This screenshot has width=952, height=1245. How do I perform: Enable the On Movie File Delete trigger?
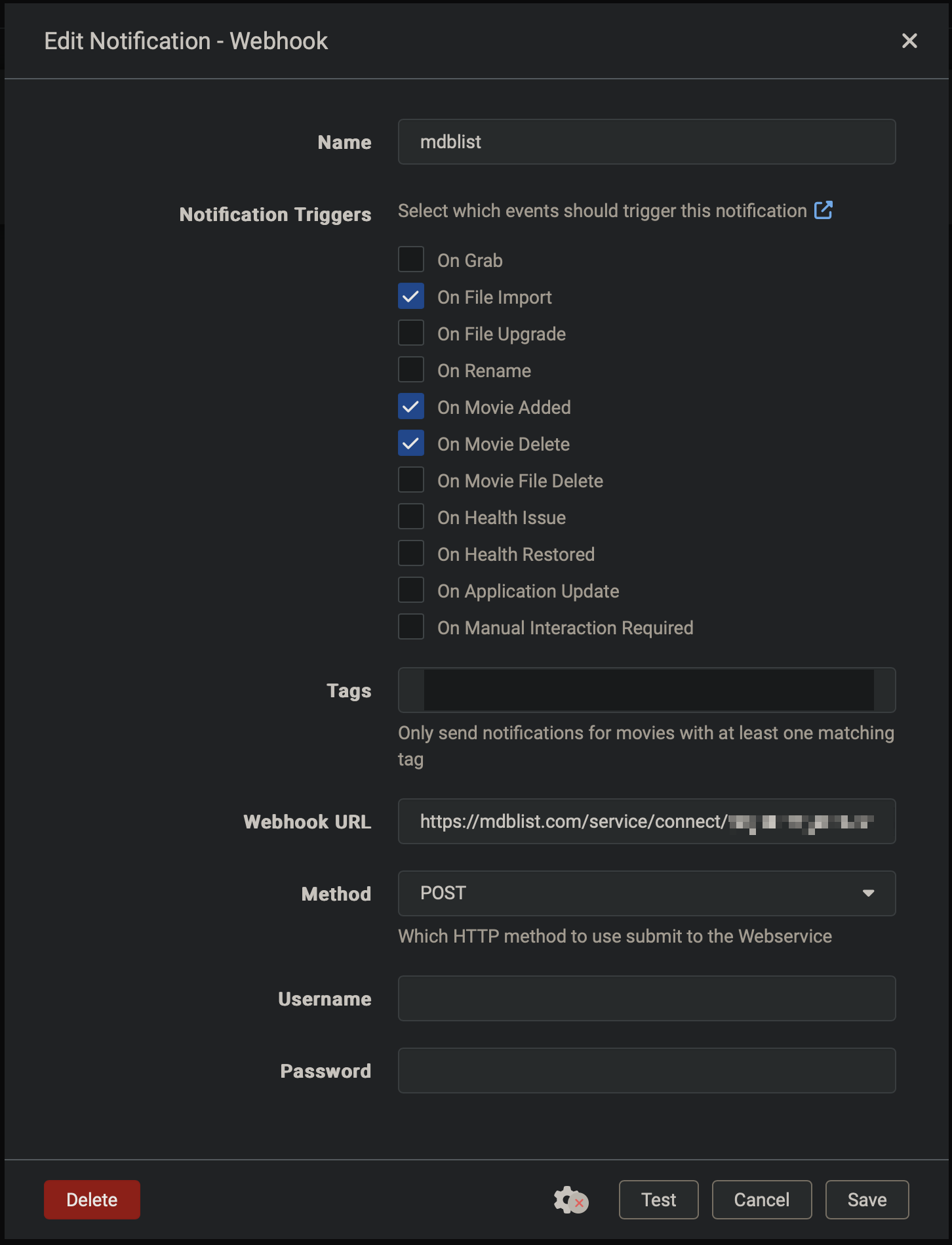(411, 480)
